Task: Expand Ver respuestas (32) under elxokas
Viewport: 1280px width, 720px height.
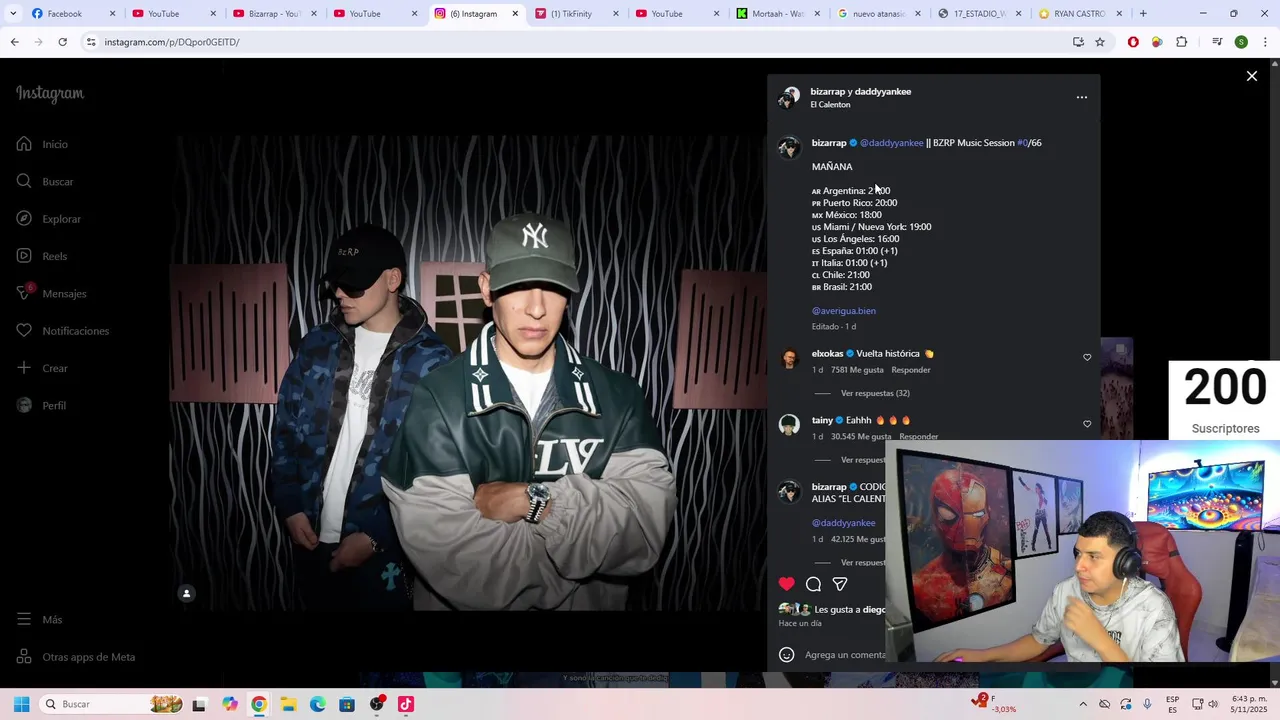Action: (x=875, y=394)
